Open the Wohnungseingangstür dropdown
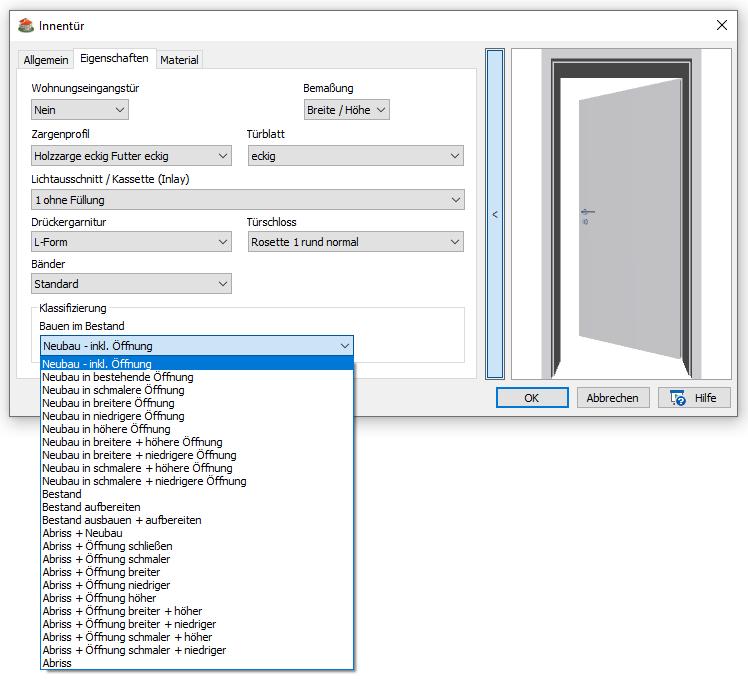748x683 pixels. 80,110
